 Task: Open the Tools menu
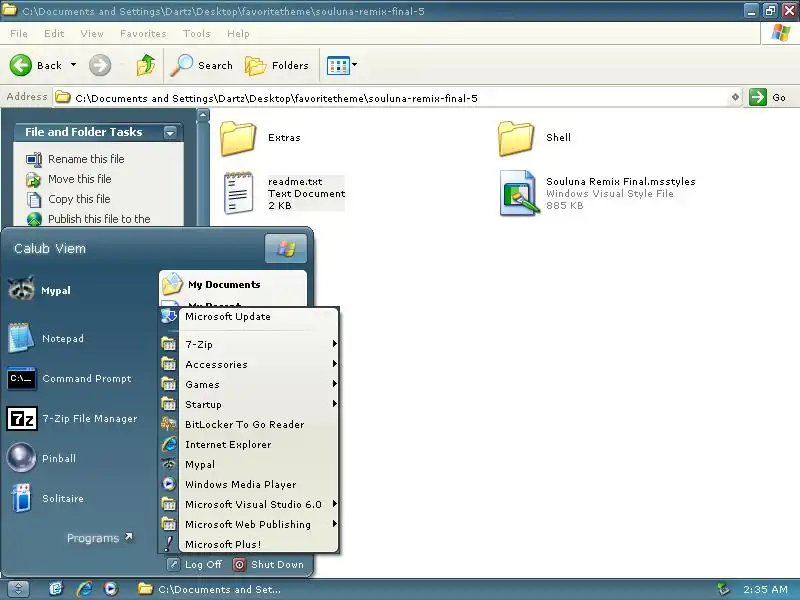[x=196, y=34]
